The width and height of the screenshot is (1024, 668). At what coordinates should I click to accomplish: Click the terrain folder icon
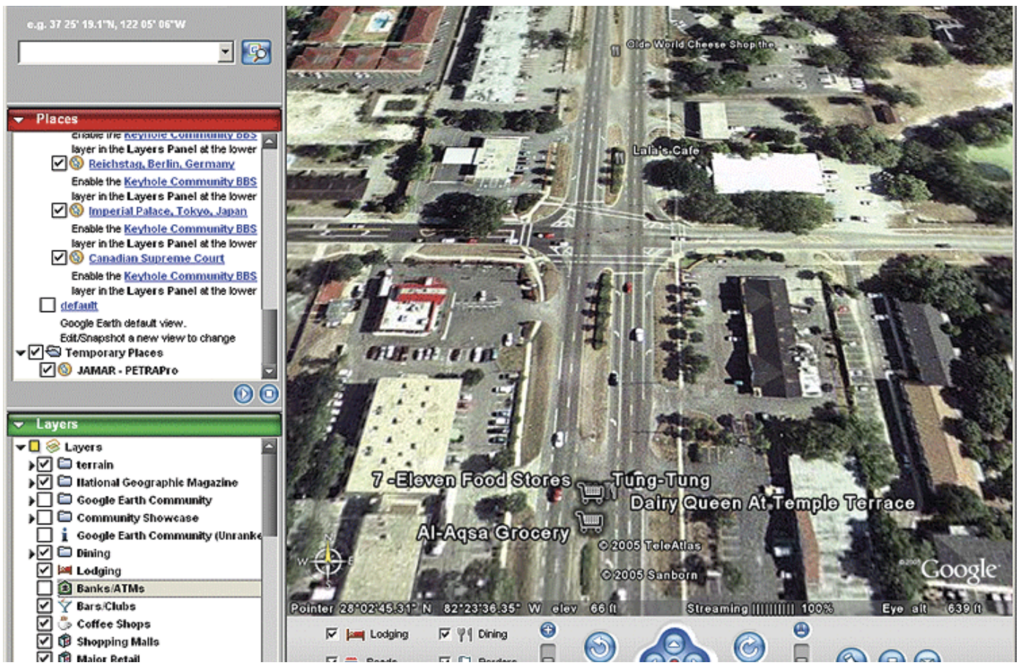[65, 464]
